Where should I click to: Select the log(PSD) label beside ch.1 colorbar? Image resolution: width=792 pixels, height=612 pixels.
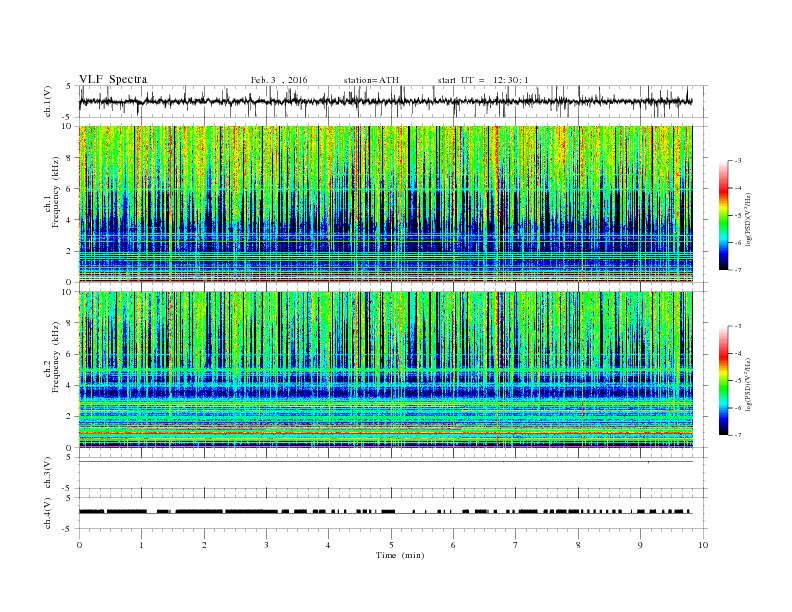point(749,219)
